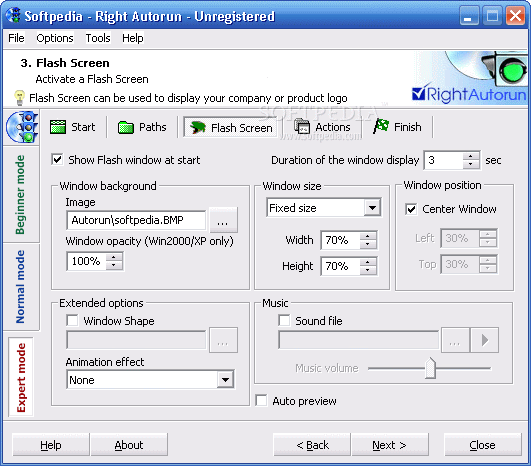Go to the Finish step tab

coord(398,127)
